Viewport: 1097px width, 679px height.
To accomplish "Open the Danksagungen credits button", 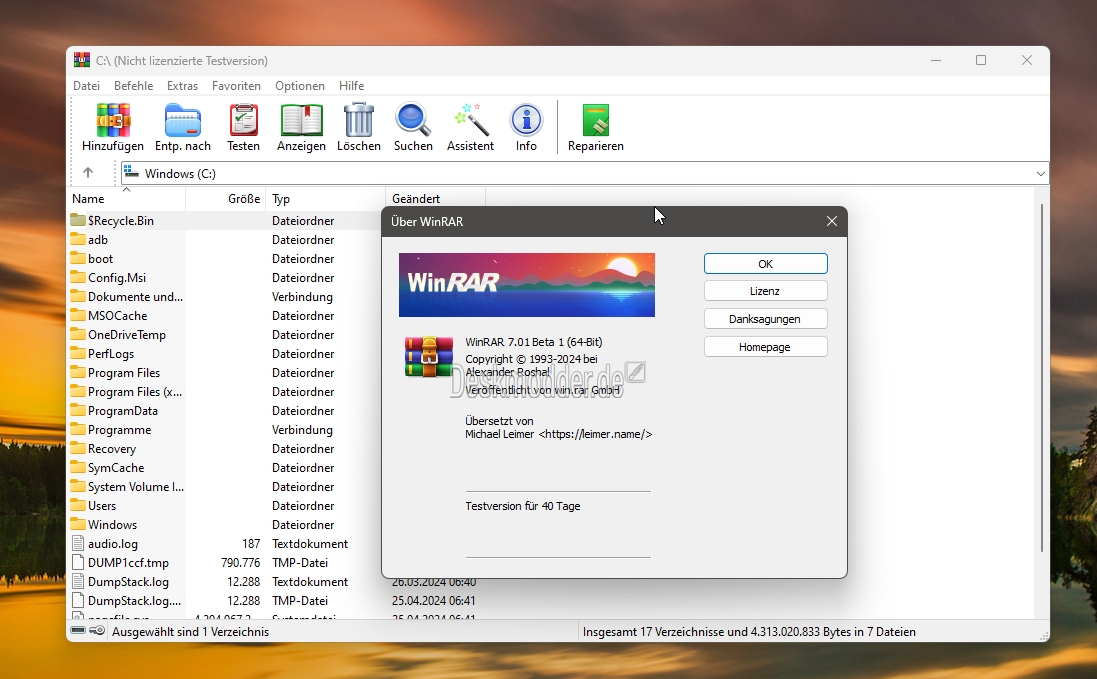I will (765, 319).
